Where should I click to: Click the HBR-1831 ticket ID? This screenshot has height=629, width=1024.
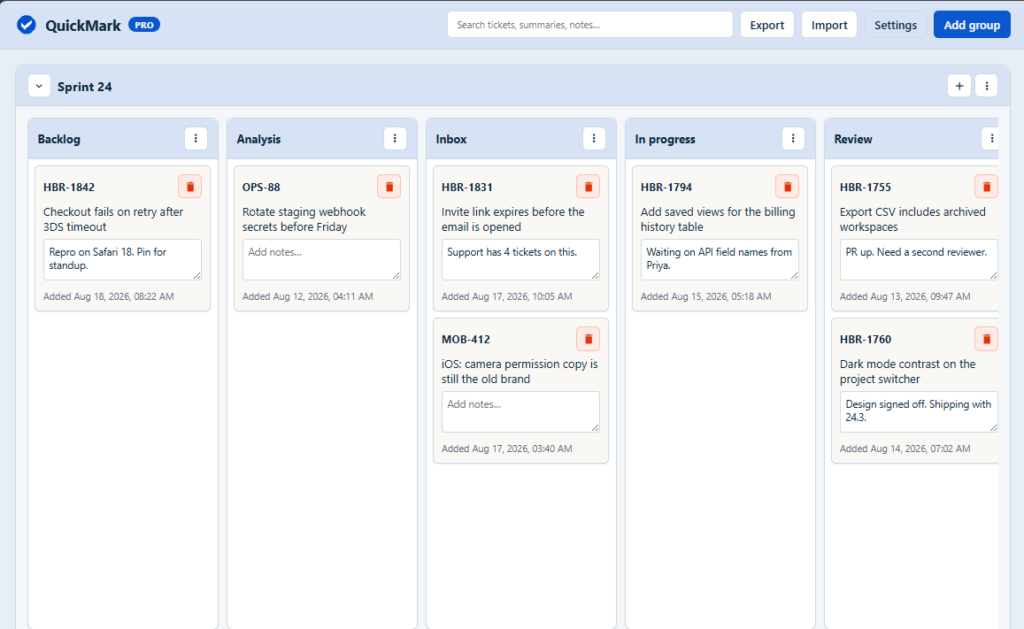pos(467,187)
